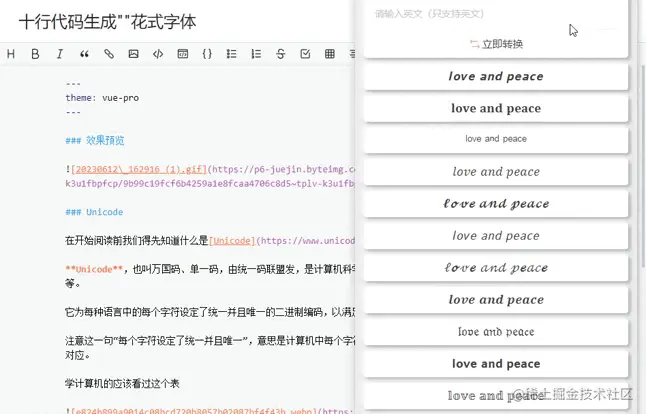This screenshot has width=646, height=414.
Task: Select the thin script 'love and peace' card
Action: [x=496, y=268]
